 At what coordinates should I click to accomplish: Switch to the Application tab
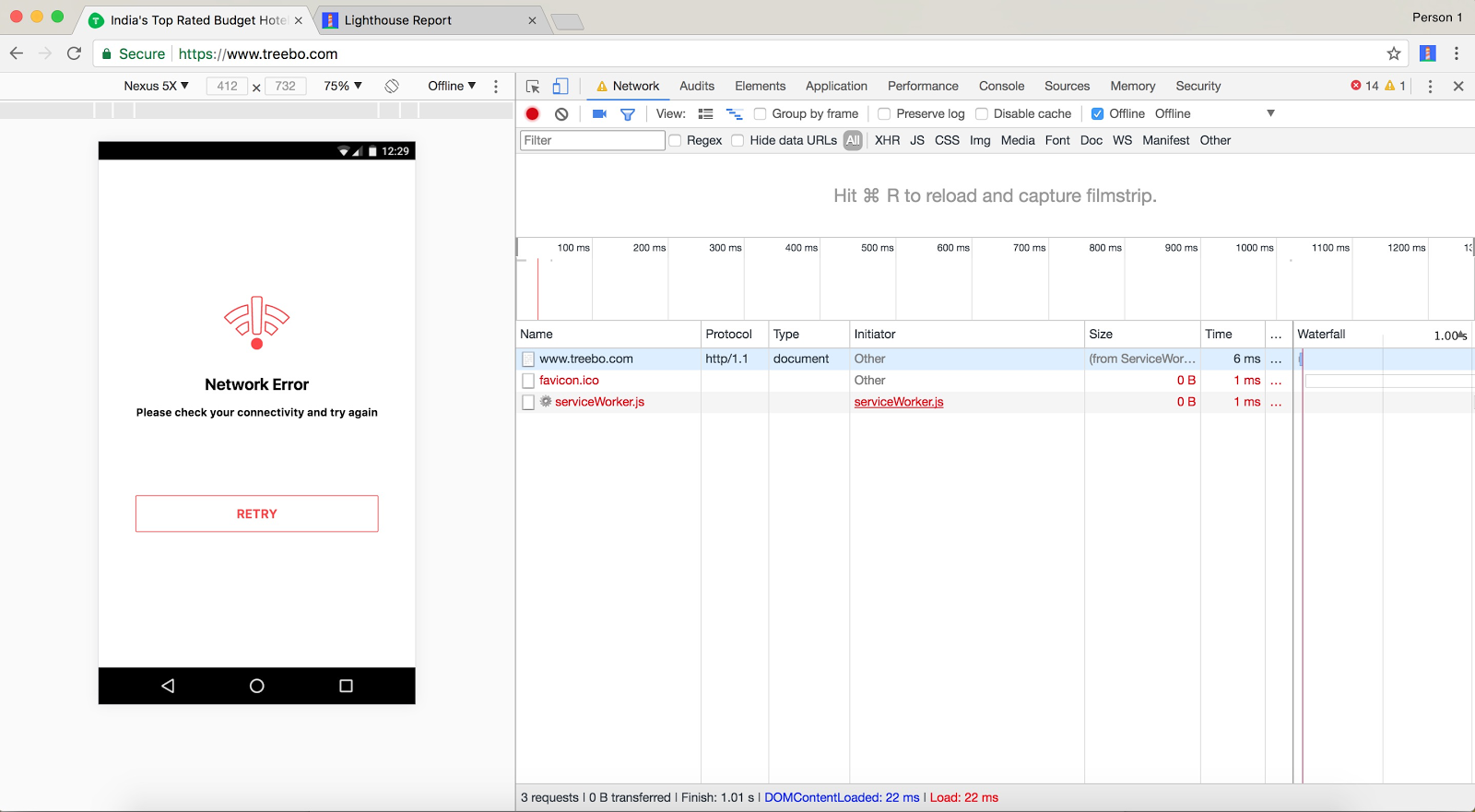836,86
